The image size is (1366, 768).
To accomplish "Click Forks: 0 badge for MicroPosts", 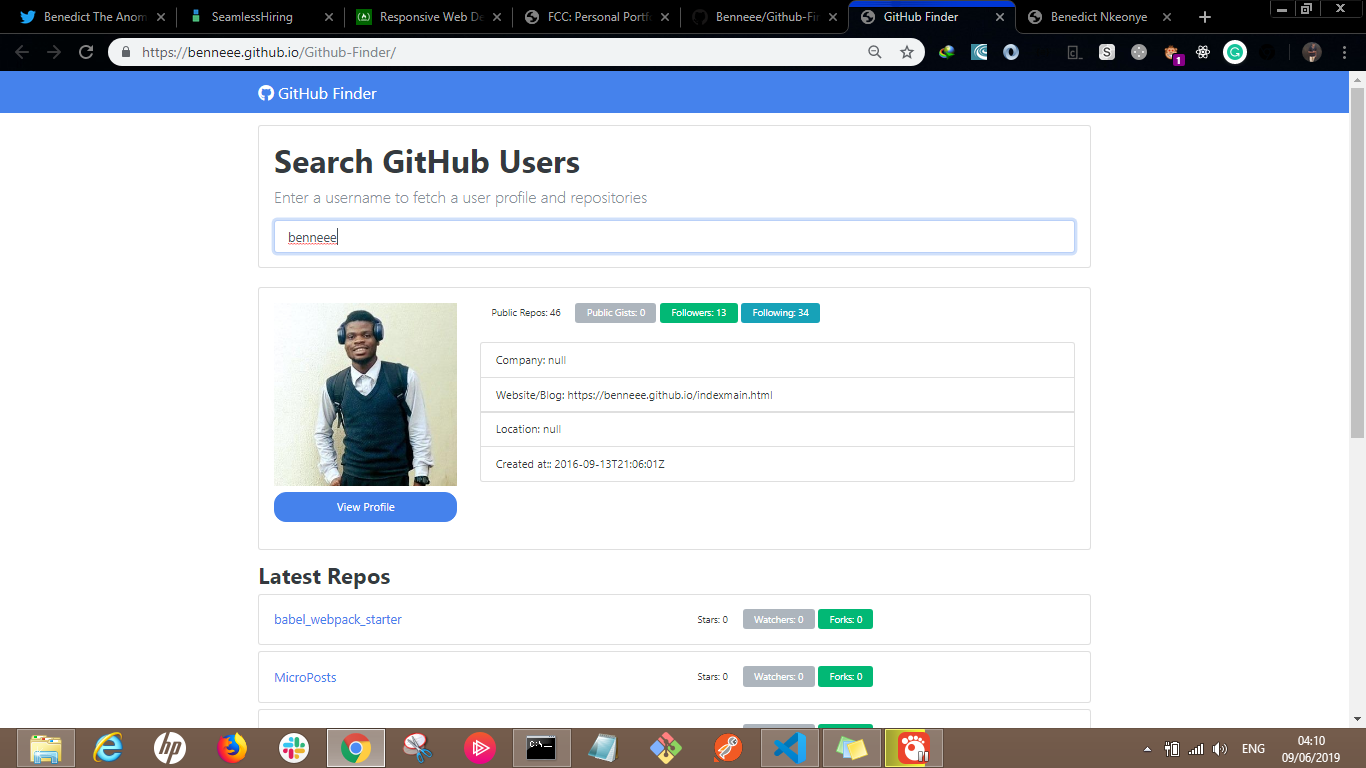I will (x=845, y=677).
